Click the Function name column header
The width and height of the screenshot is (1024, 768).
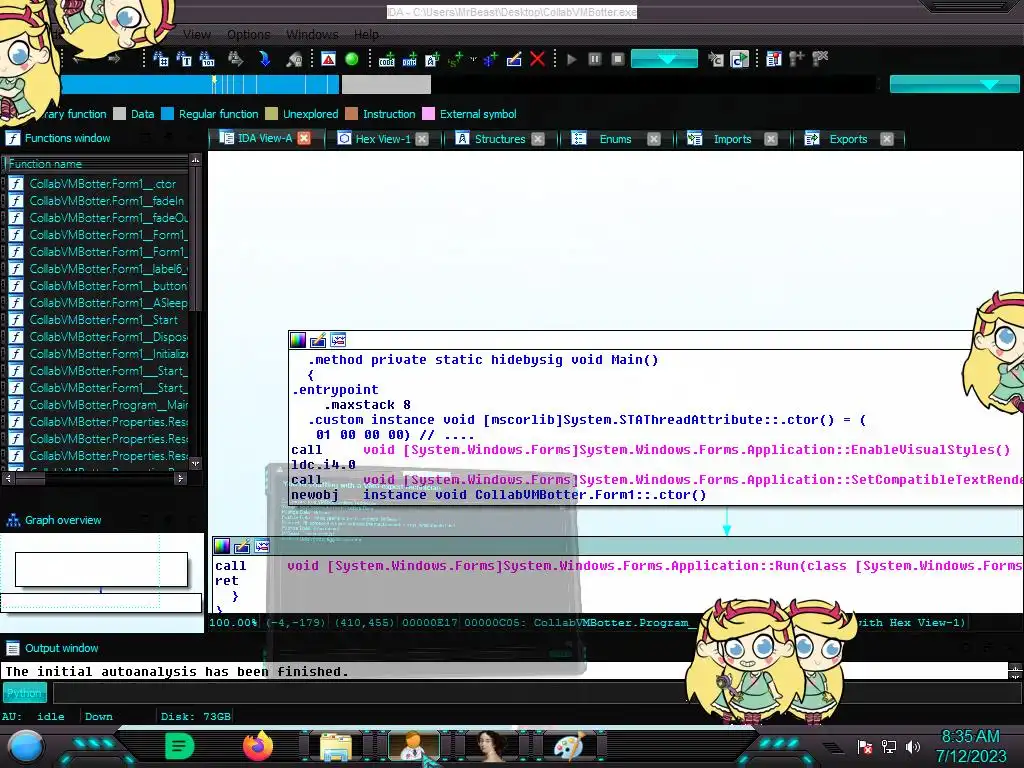pyautogui.click(x=96, y=164)
